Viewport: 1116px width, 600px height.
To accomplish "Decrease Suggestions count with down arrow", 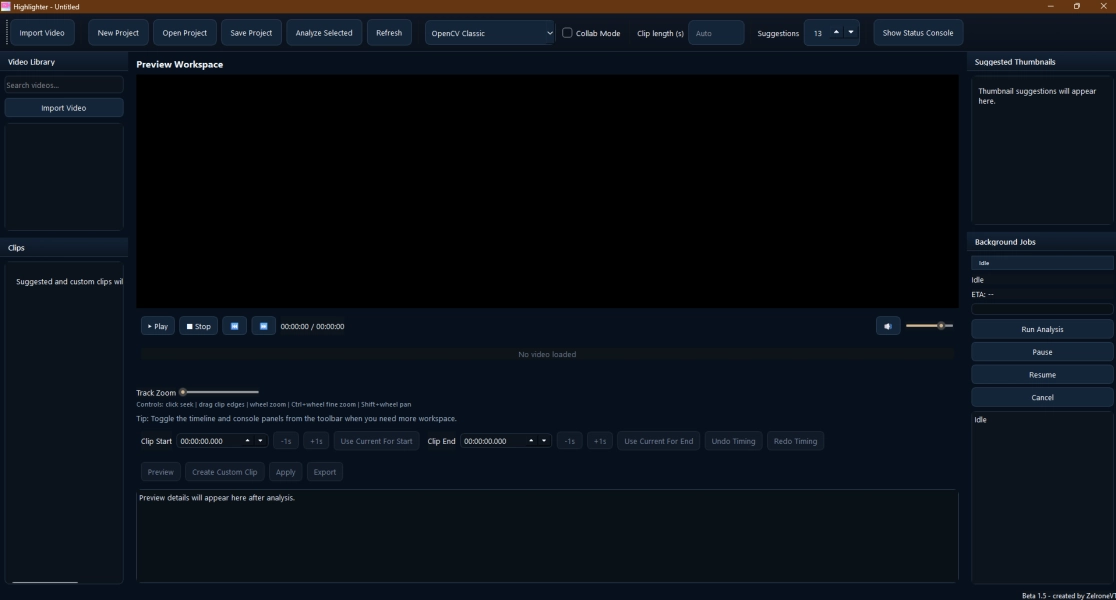I will (851, 32).
